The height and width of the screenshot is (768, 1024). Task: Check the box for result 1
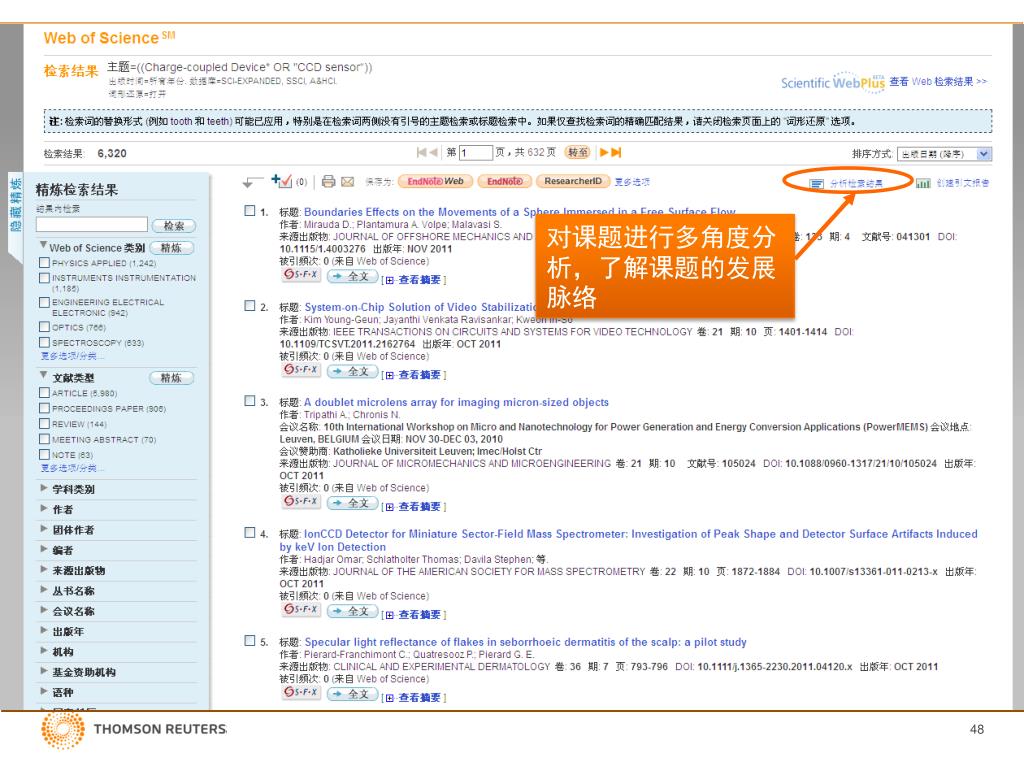249,210
